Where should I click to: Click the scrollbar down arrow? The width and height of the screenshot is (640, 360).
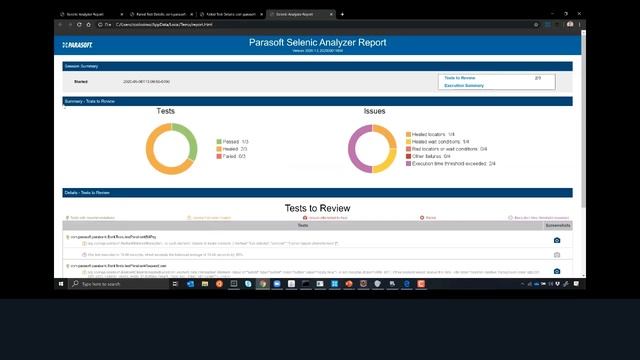point(583,276)
